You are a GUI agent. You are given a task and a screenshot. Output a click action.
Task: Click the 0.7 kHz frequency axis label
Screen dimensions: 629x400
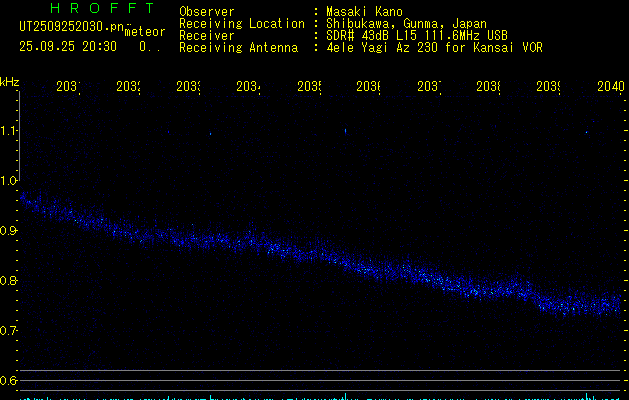pos(9,331)
